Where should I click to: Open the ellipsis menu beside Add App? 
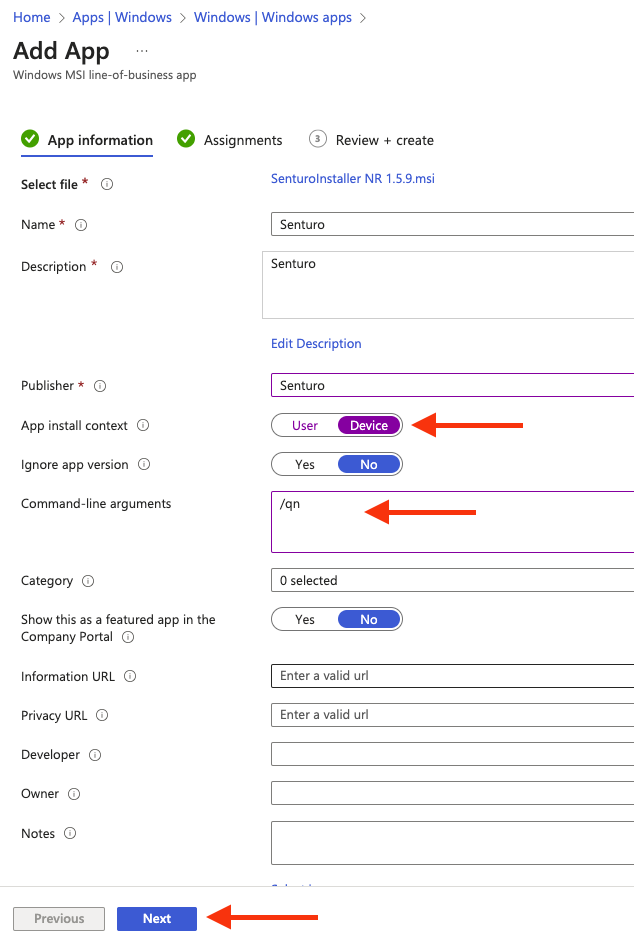pyautogui.click(x=142, y=52)
